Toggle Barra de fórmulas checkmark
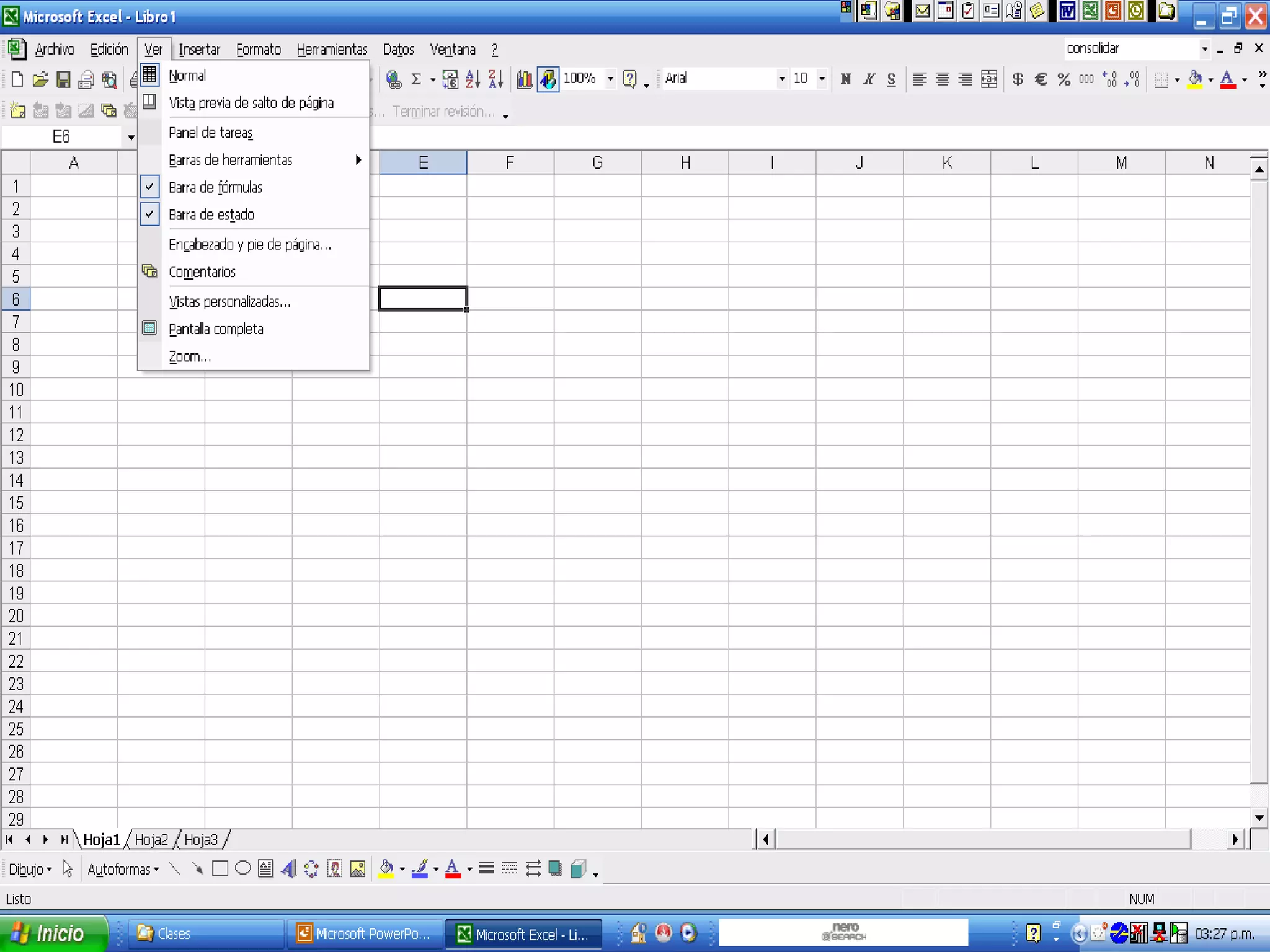This screenshot has width=1270, height=952. click(215, 187)
